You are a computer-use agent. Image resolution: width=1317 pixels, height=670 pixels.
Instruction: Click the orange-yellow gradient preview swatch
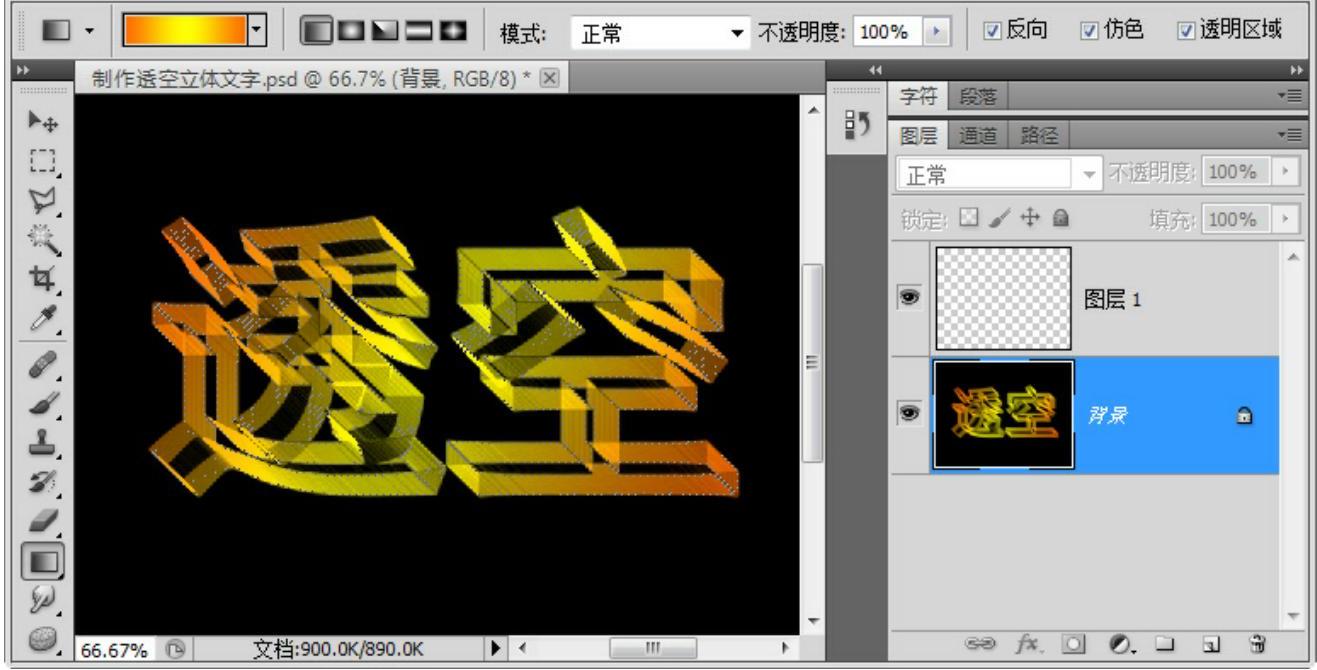pos(185,32)
